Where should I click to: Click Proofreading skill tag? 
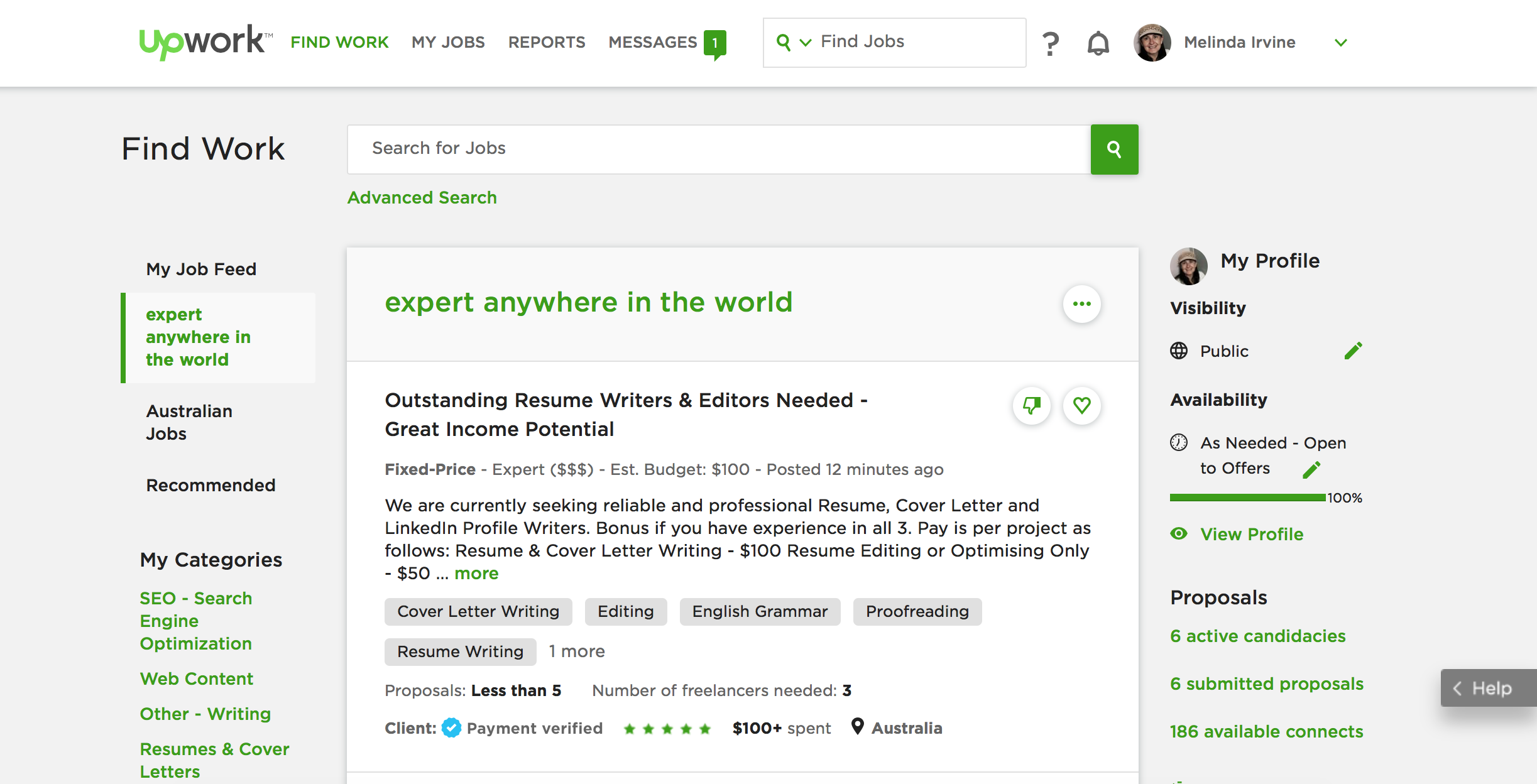(917, 611)
